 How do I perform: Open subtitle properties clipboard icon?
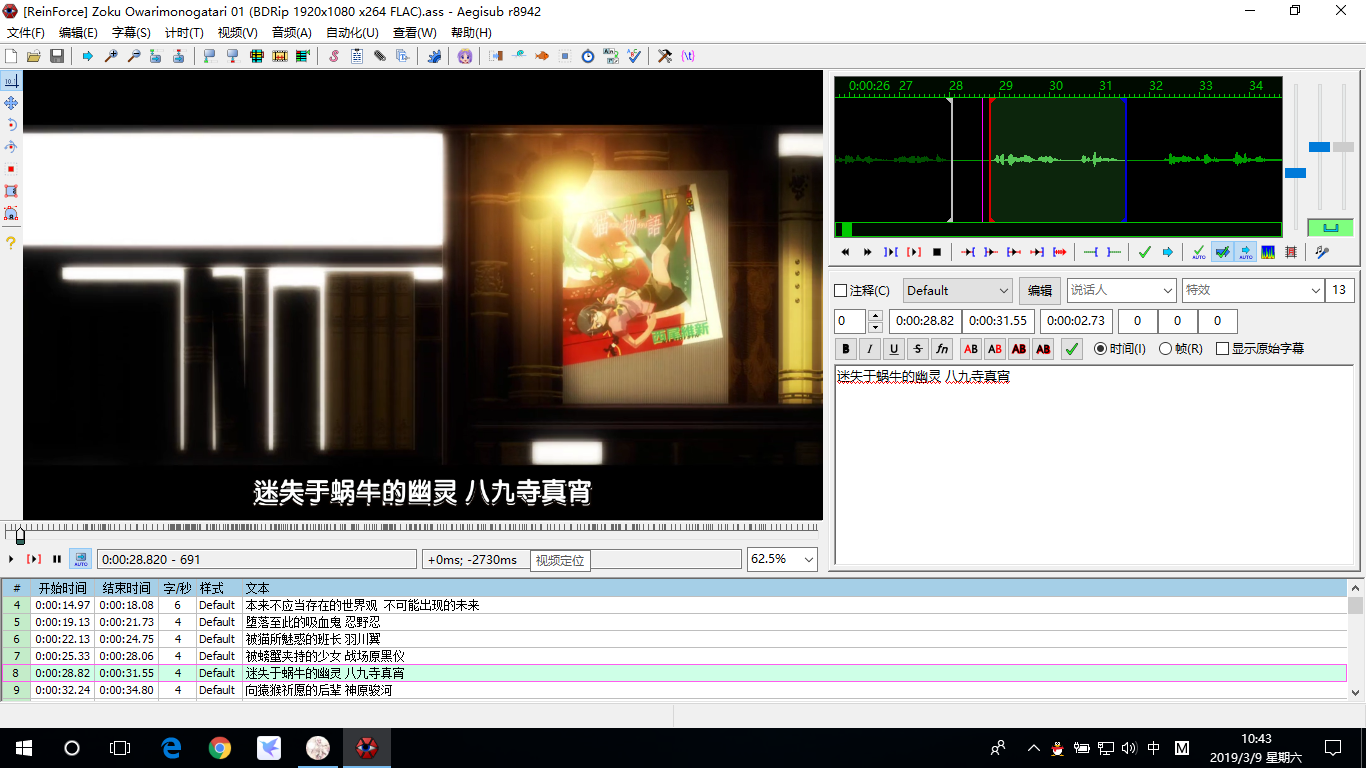click(357, 56)
